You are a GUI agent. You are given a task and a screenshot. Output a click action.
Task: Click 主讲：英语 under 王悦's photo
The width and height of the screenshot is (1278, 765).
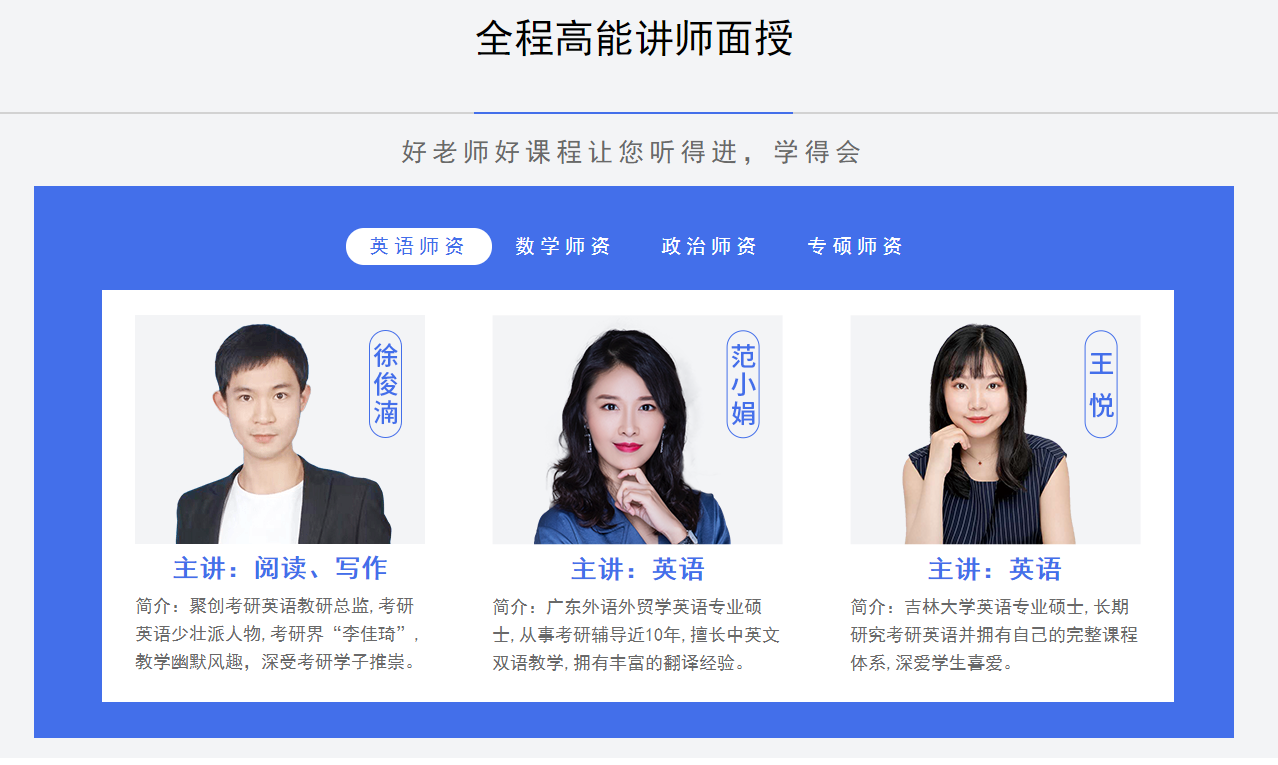pos(995,569)
